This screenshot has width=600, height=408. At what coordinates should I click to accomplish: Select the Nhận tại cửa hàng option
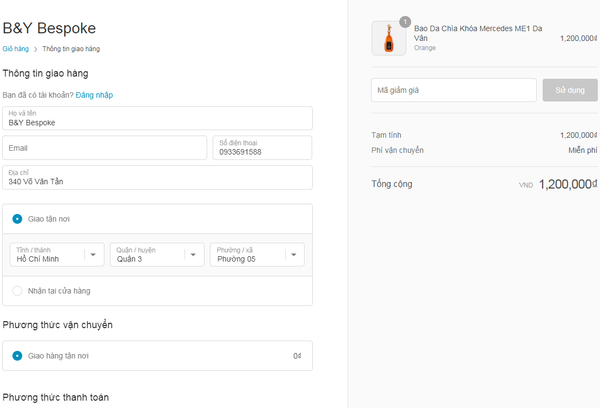[x=17, y=290]
